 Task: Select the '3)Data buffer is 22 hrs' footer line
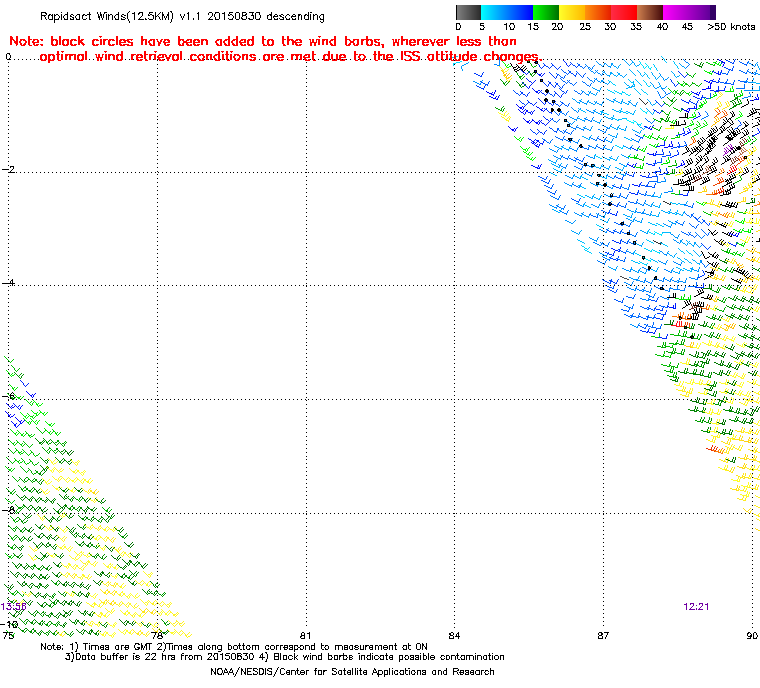(285, 657)
